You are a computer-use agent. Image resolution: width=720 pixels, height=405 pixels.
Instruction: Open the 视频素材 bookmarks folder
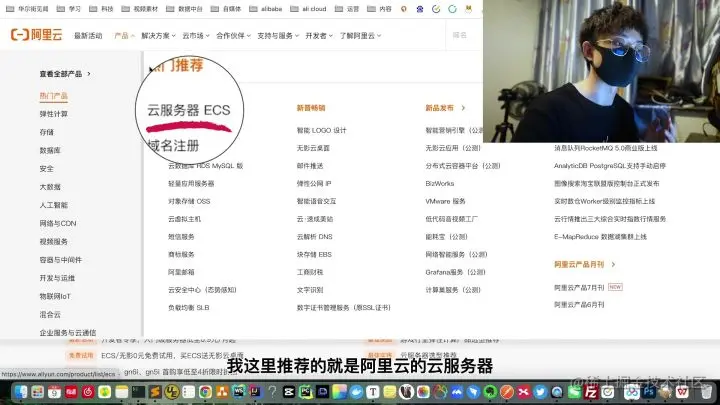(x=140, y=9)
